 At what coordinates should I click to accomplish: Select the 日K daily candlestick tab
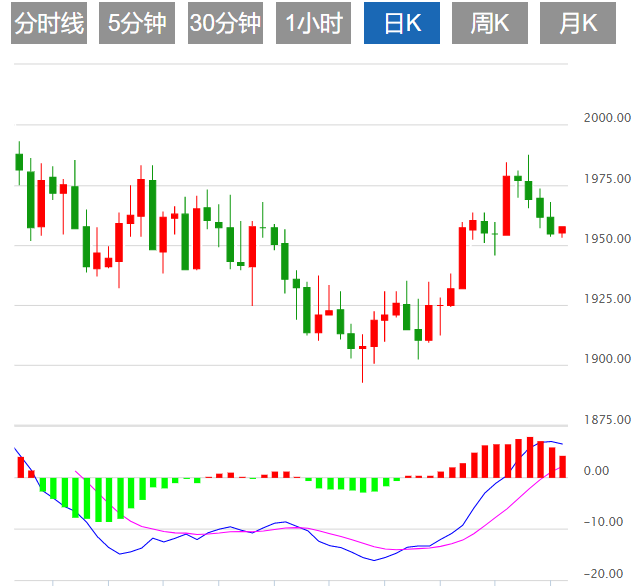click(x=402, y=23)
